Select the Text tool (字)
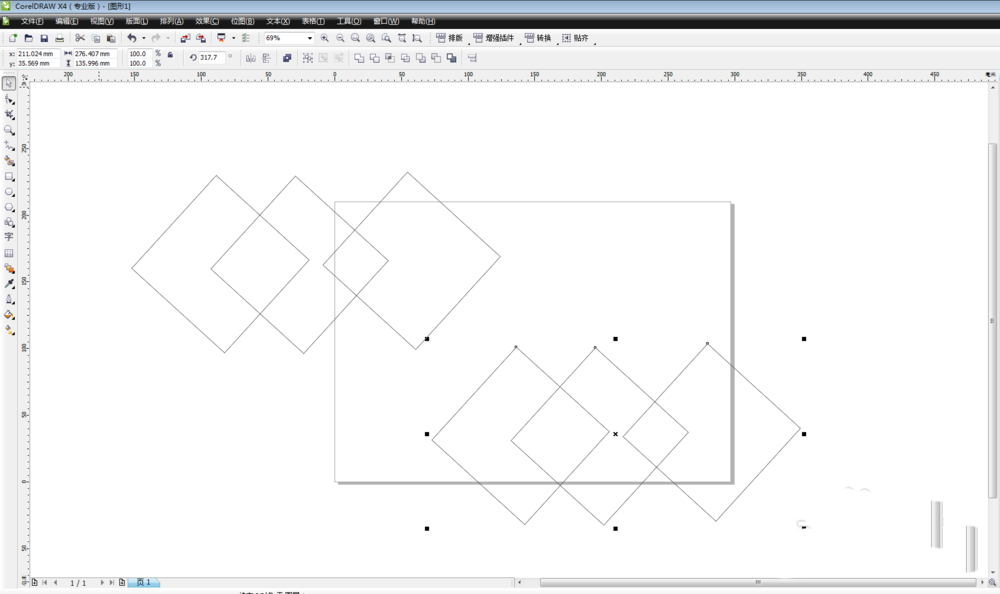1000x594 pixels. (x=9, y=237)
